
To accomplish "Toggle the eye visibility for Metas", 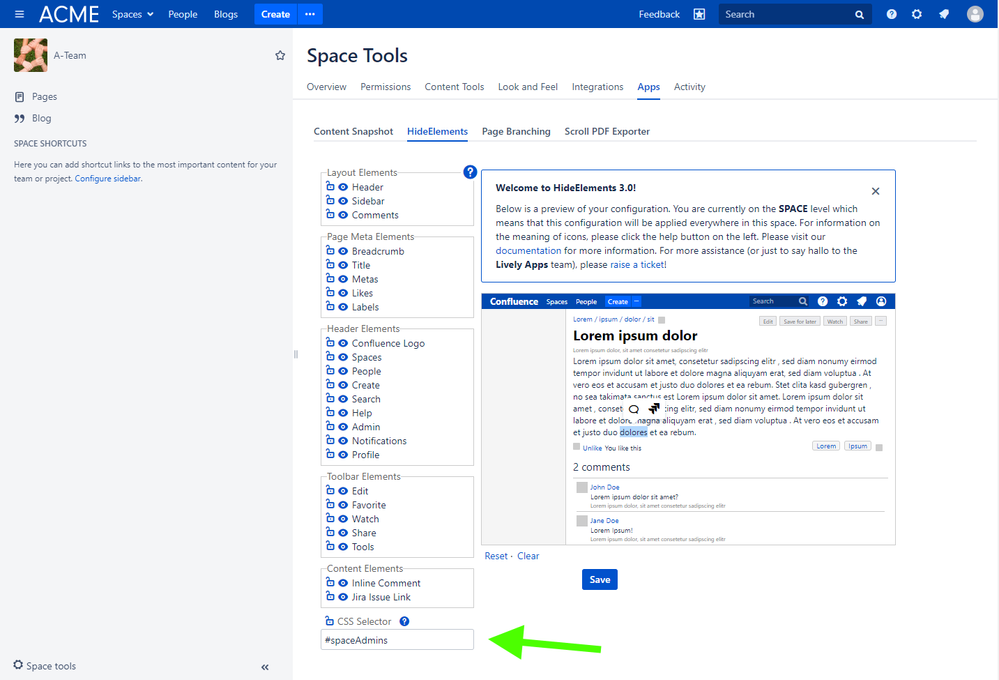I will click(343, 279).
